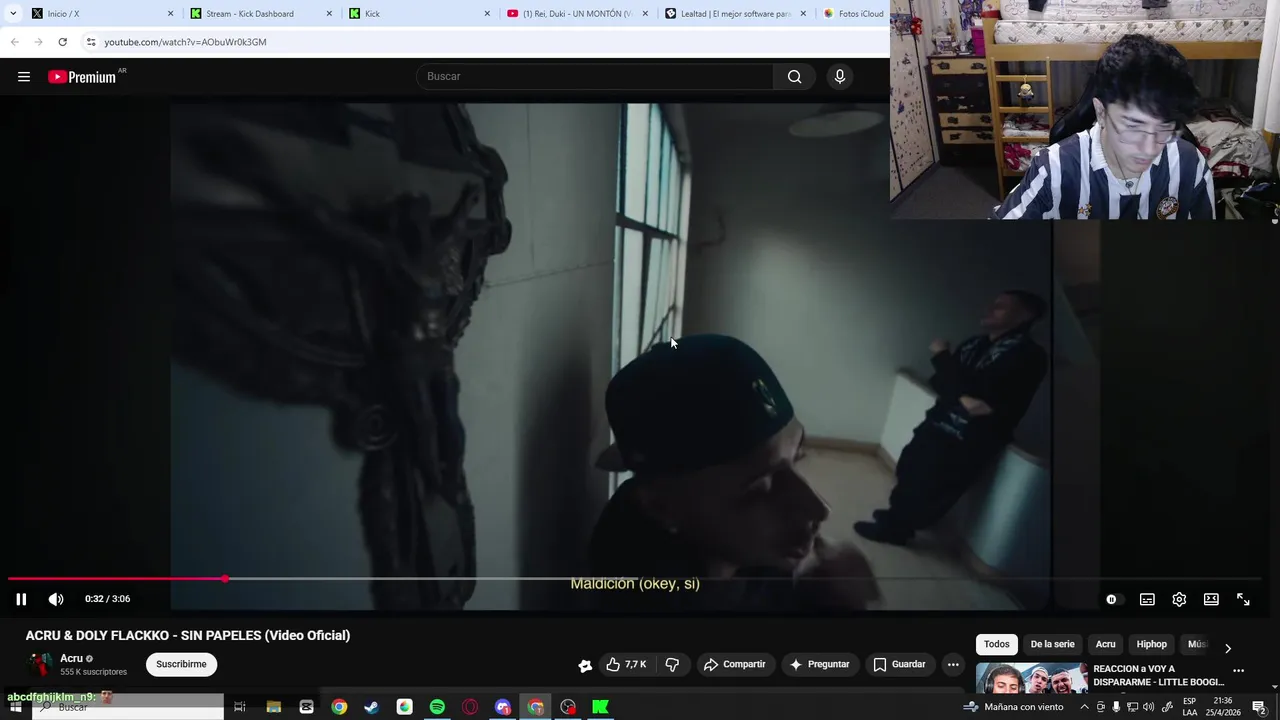Open the green Kick app in taskbar
1280x720 pixels.
[600, 707]
